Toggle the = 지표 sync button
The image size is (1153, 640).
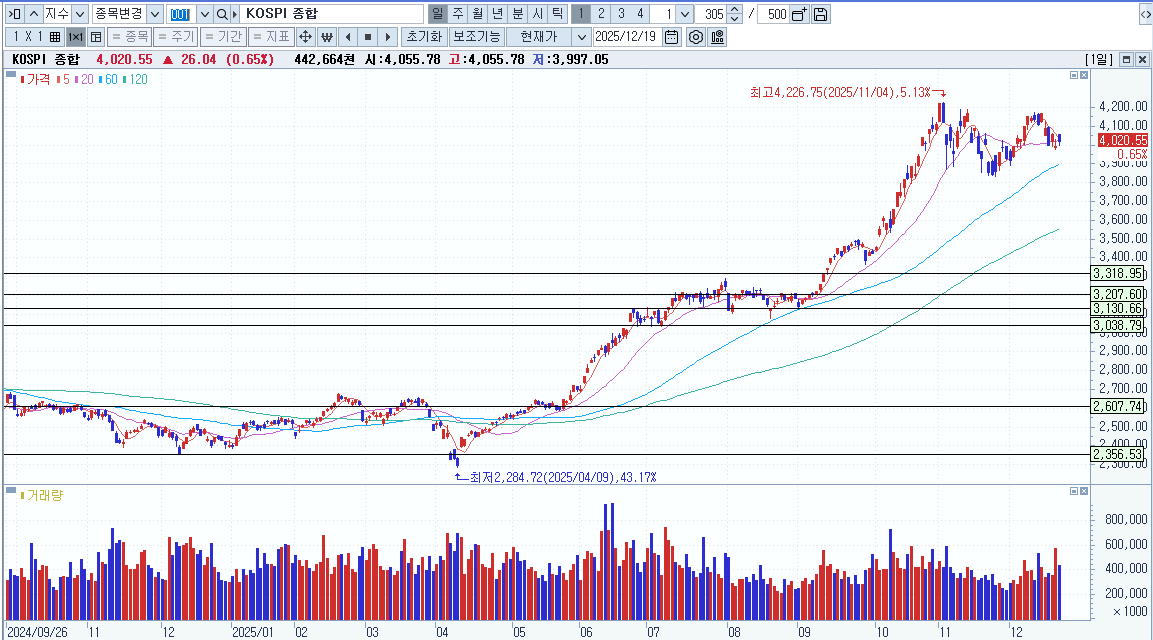(271, 37)
